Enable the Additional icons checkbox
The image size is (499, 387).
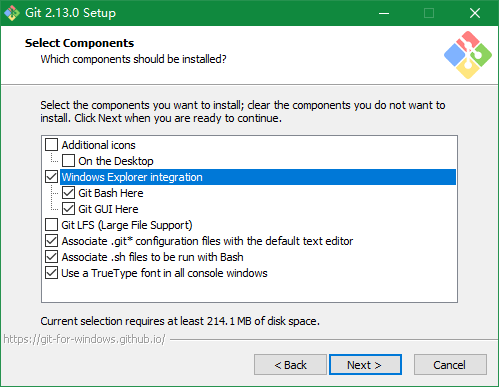[51, 145]
